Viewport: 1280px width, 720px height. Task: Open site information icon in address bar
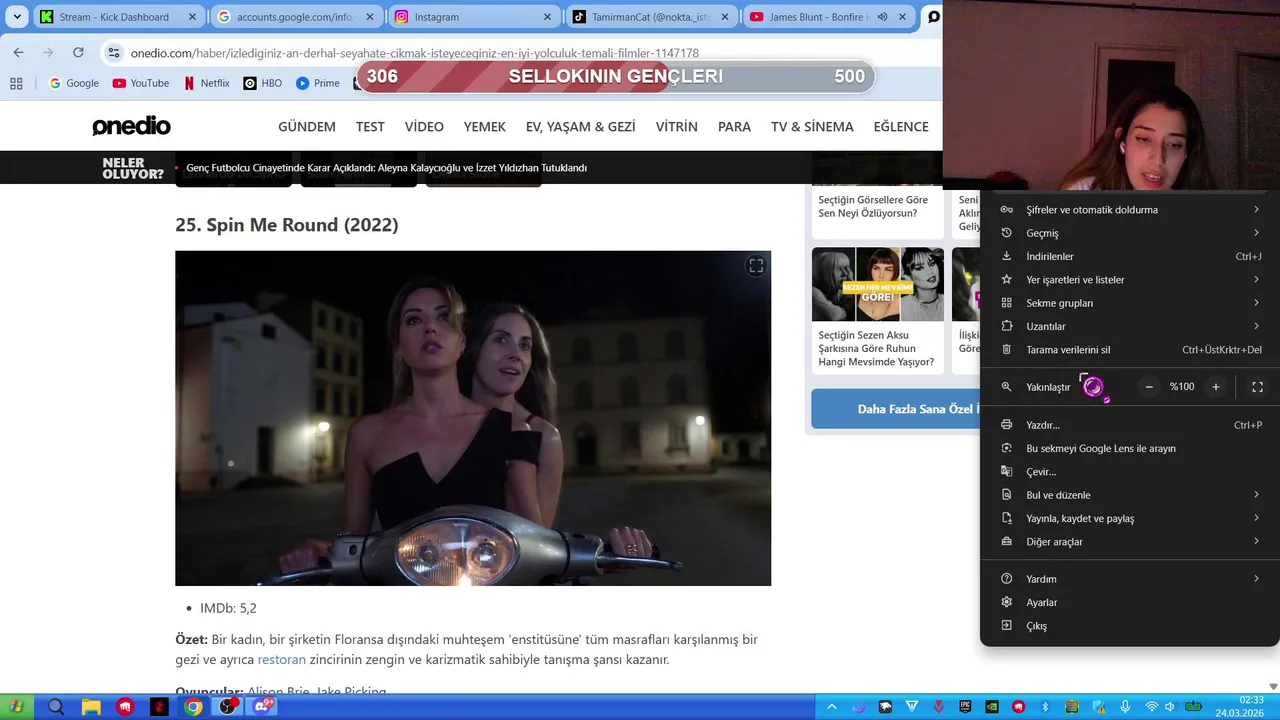[113, 53]
